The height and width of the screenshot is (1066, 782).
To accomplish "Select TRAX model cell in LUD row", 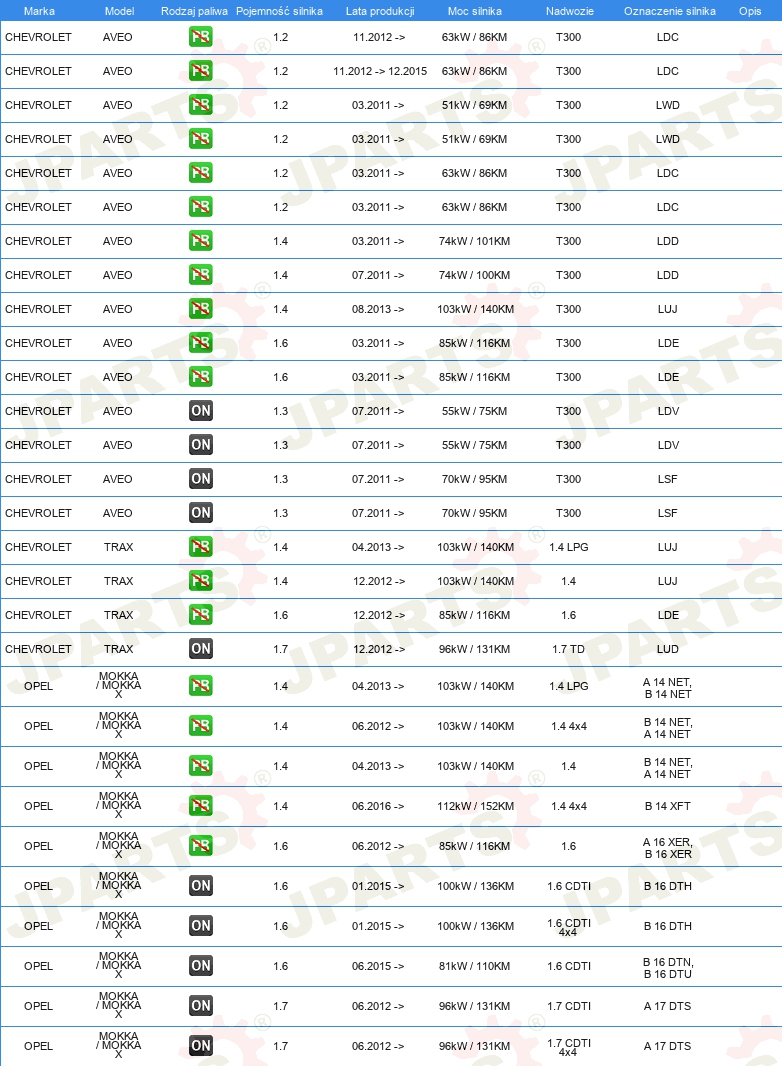I will tap(118, 649).
